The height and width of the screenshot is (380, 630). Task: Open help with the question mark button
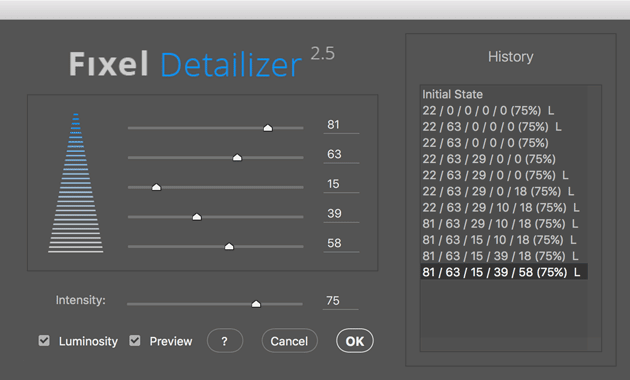coord(225,341)
